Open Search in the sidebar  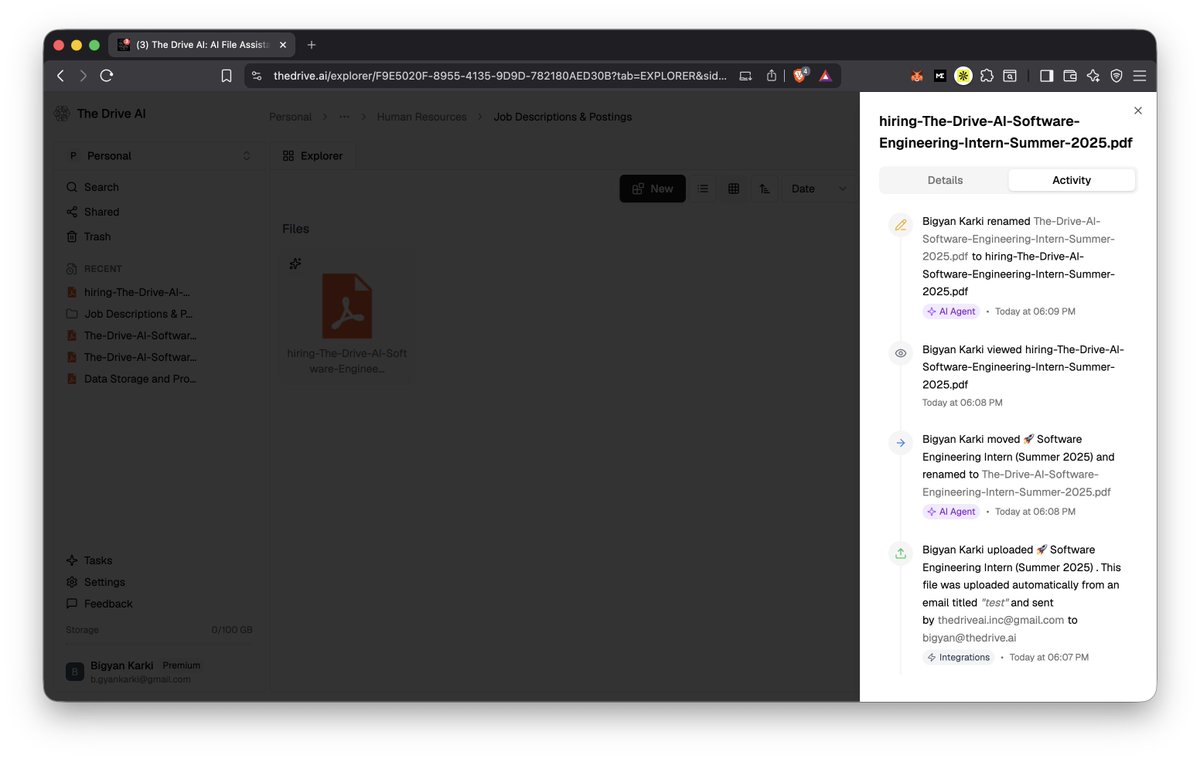click(92, 187)
